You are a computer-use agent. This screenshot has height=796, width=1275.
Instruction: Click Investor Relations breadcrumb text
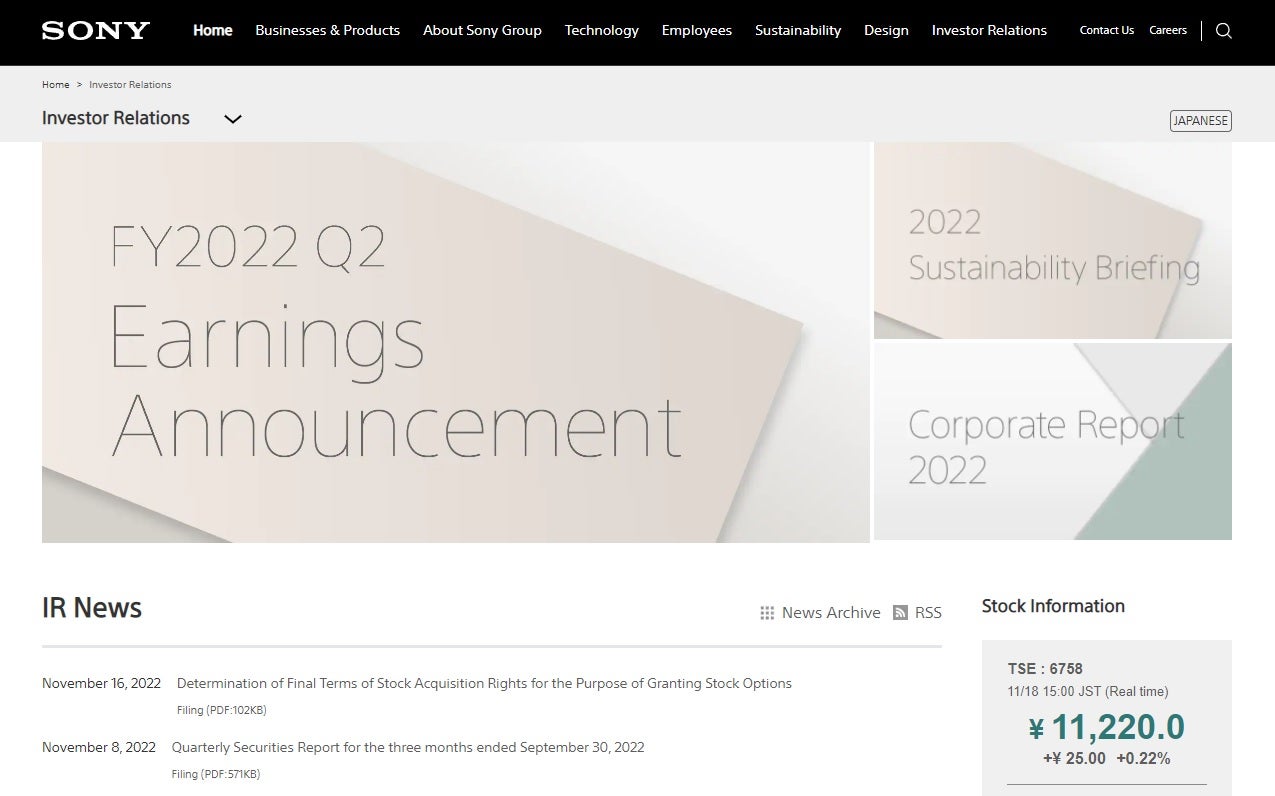[x=130, y=85]
